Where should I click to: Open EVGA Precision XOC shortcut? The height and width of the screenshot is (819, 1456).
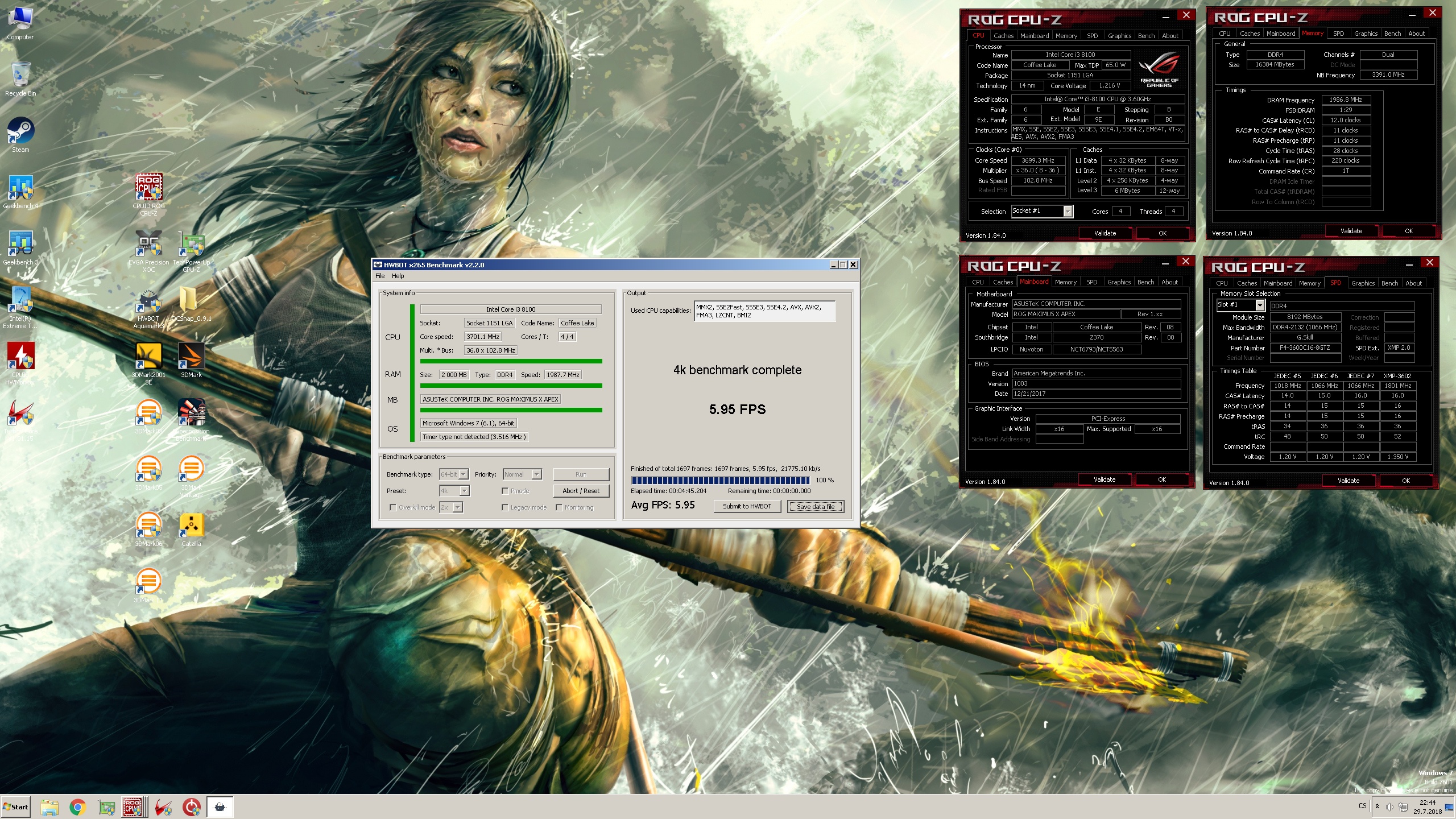(148, 251)
